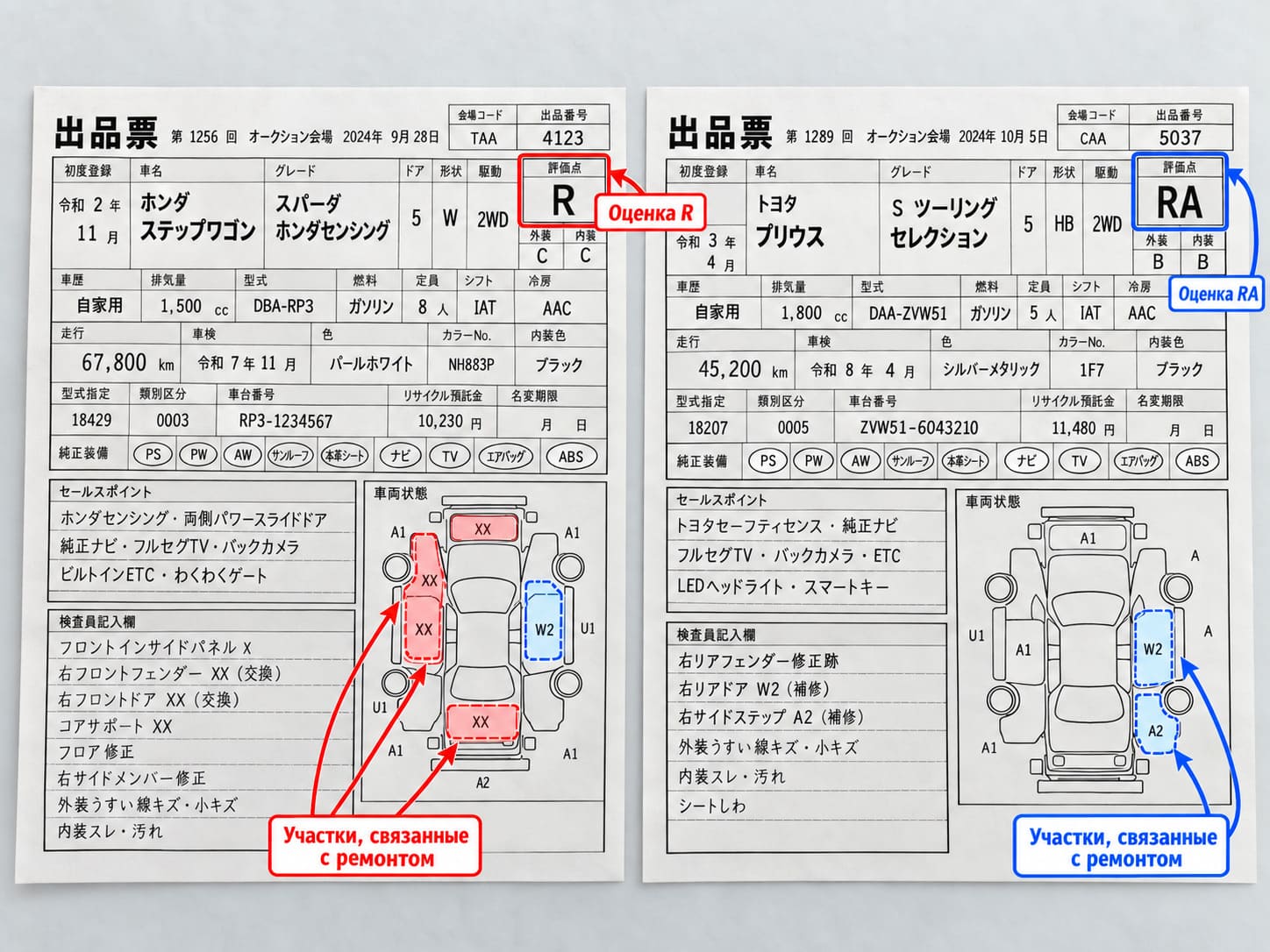Select the date 2024年 9月28日
Image resolution: width=1270 pixels, height=952 pixels.
(x=390, y=137)
